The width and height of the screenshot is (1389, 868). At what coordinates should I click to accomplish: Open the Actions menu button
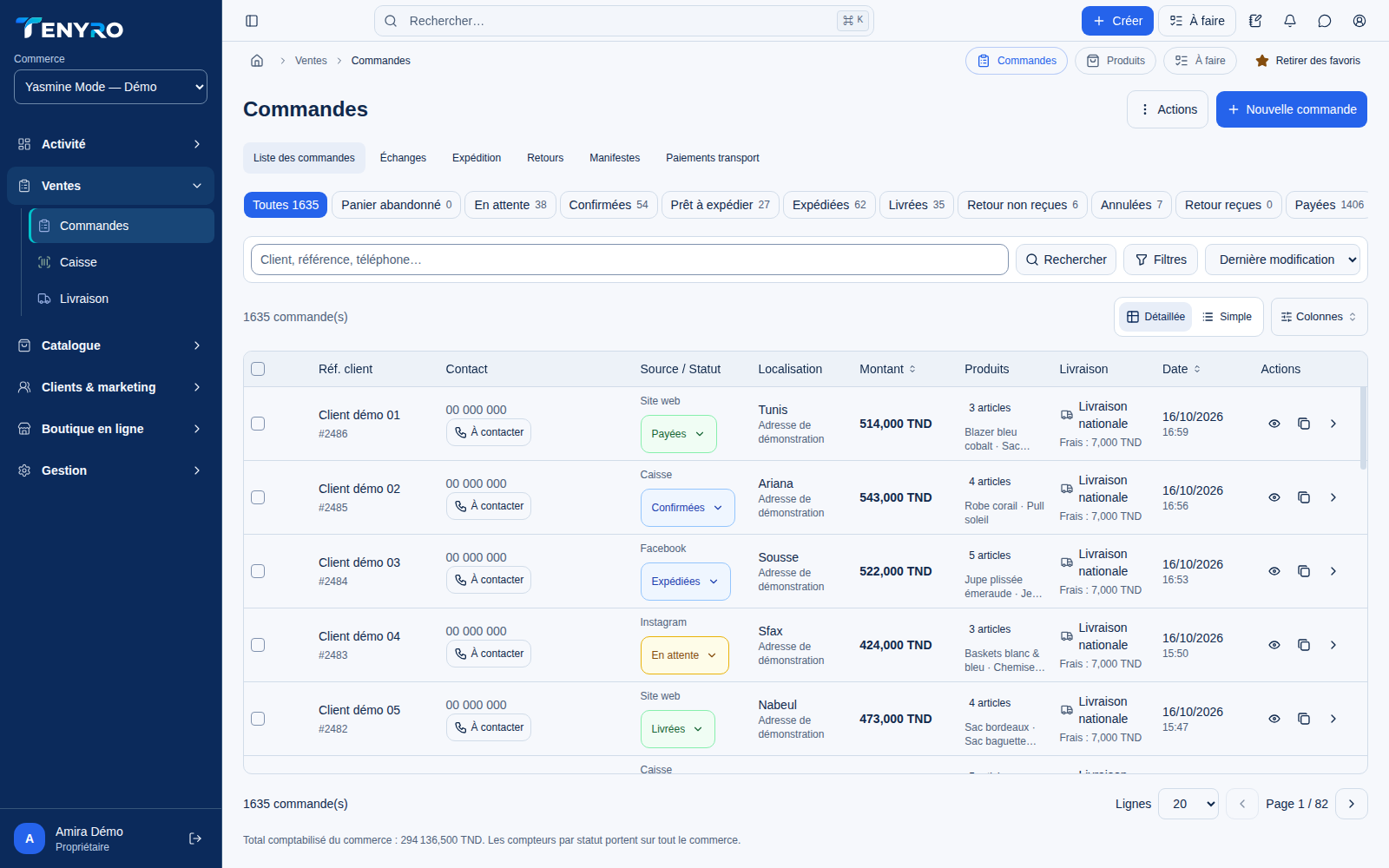1168,109
